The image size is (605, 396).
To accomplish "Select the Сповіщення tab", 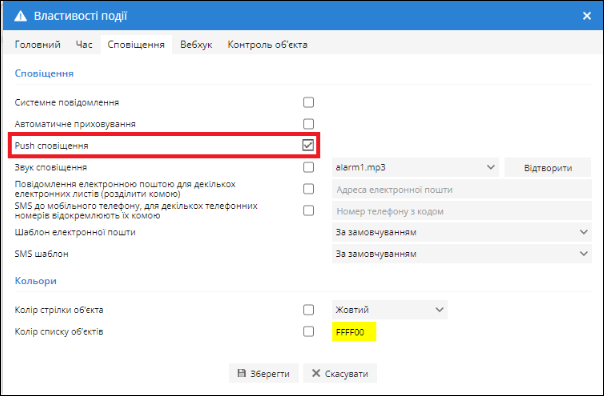I will click(x=136, y=45).
